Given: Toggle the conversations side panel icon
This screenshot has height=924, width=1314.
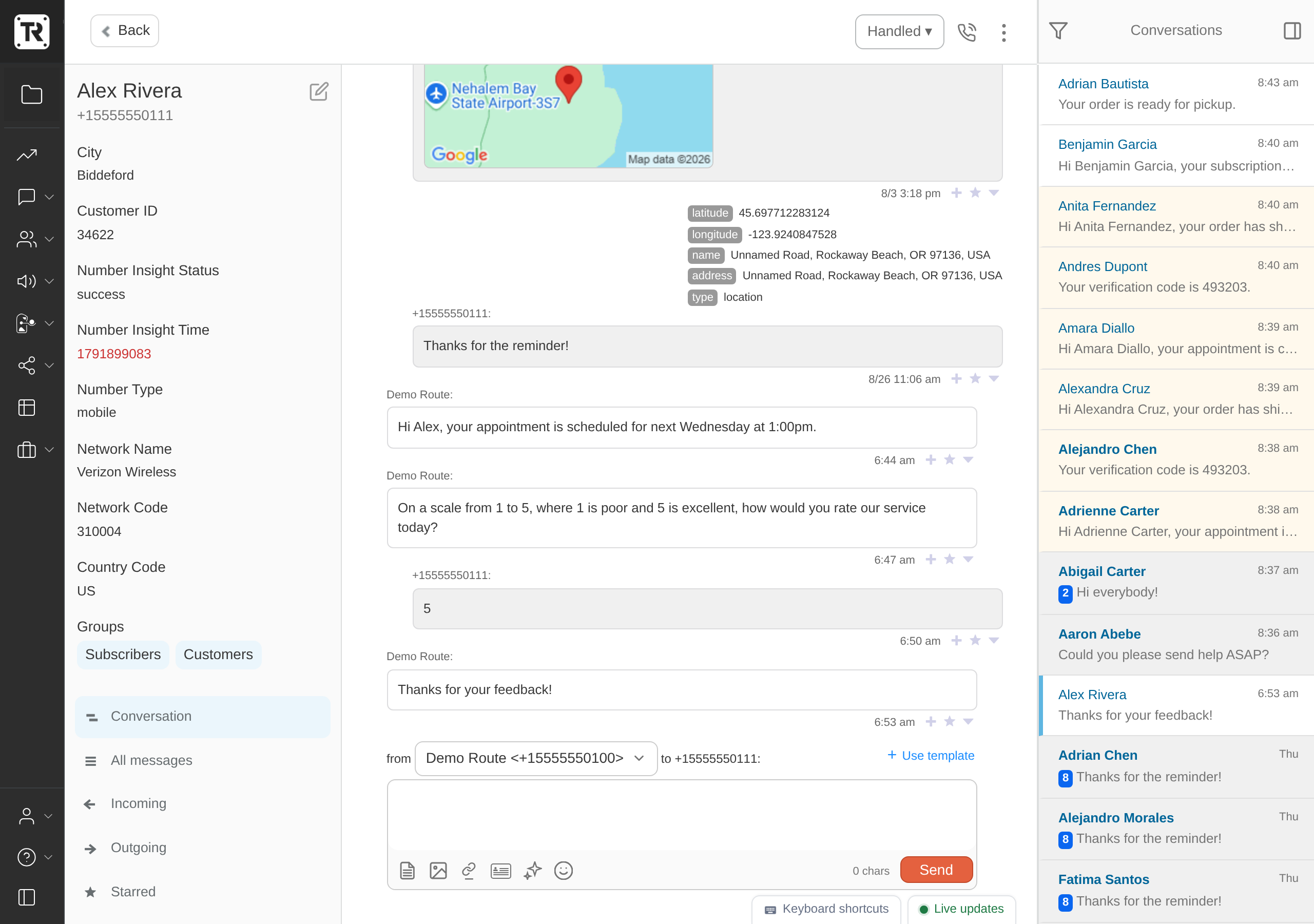Looking at the screenshot, I should click(1292, 31).
